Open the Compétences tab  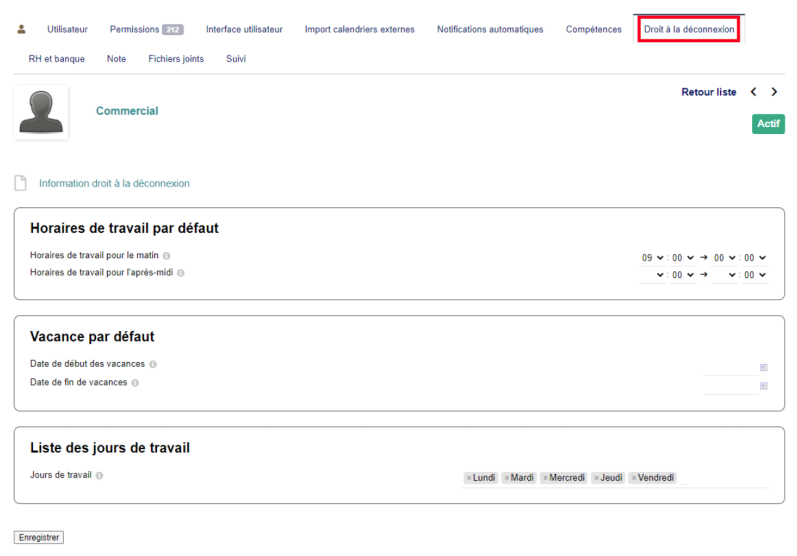coord(593,29)
